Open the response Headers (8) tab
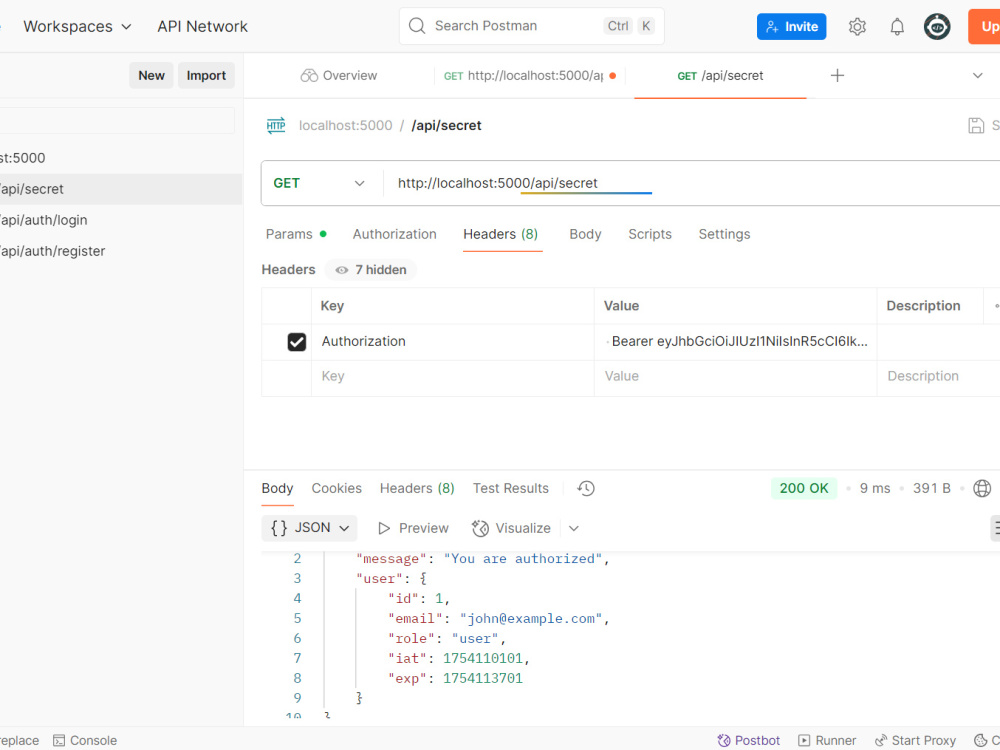Image resolution: width=1000 pixels, height=750 pixels. pyautogui.click(x=417, y=489)
